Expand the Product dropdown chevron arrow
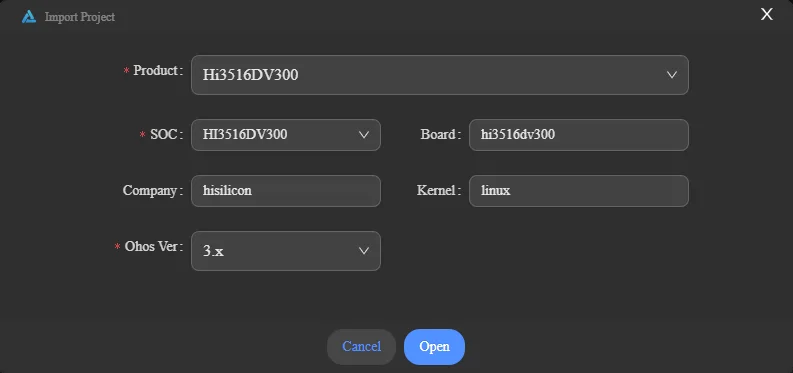Image resolution: width=793 pixels, height=373 pixels. click(x=672, y=75)
